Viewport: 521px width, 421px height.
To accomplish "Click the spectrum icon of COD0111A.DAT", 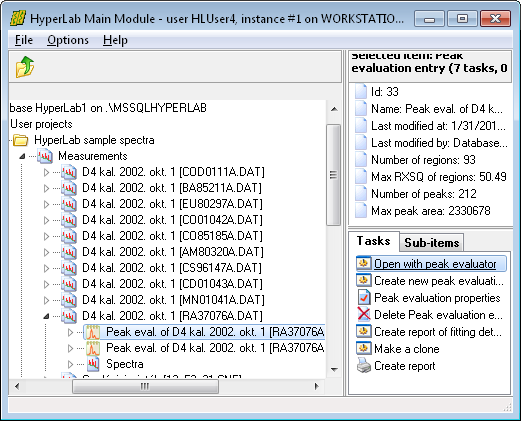I will (x=69, y=172).
